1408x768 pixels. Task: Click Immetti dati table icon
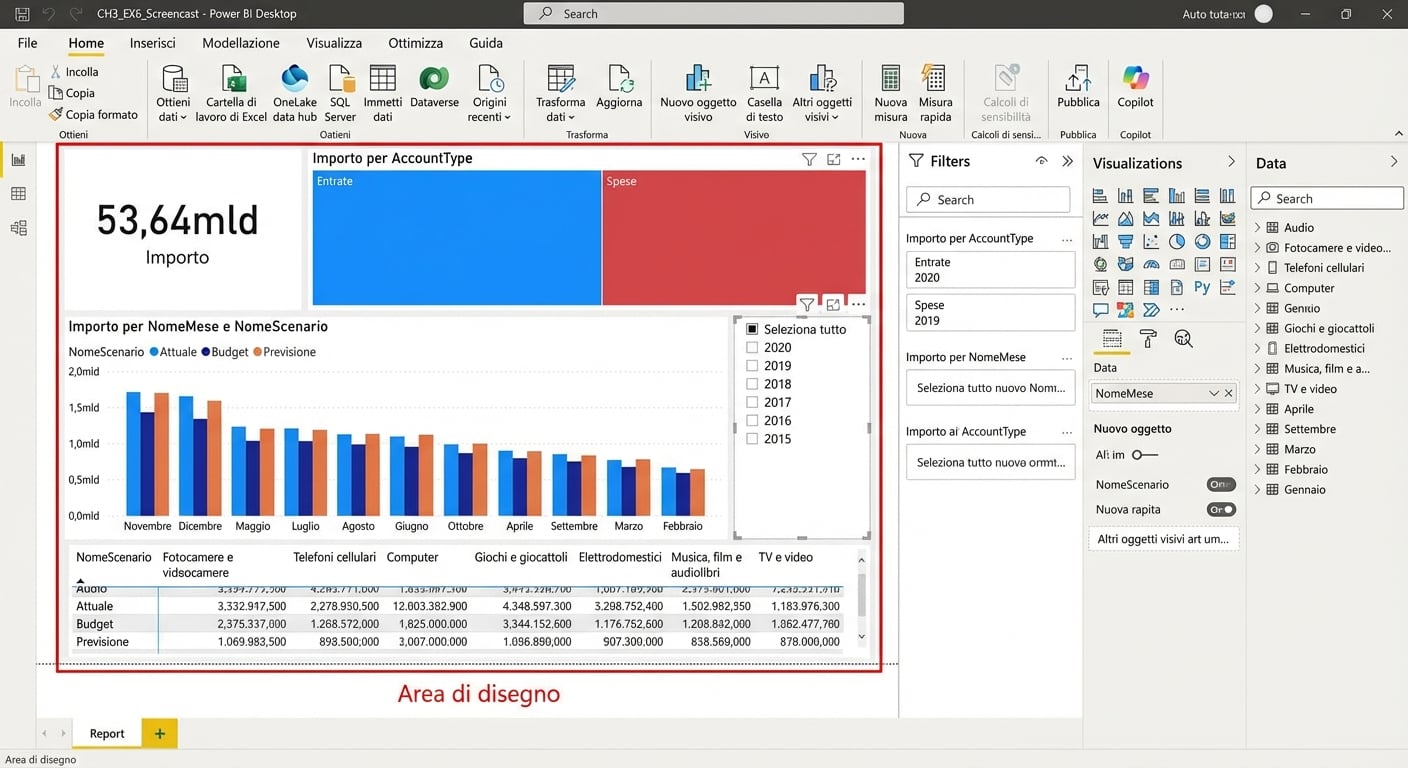[383, 79]
